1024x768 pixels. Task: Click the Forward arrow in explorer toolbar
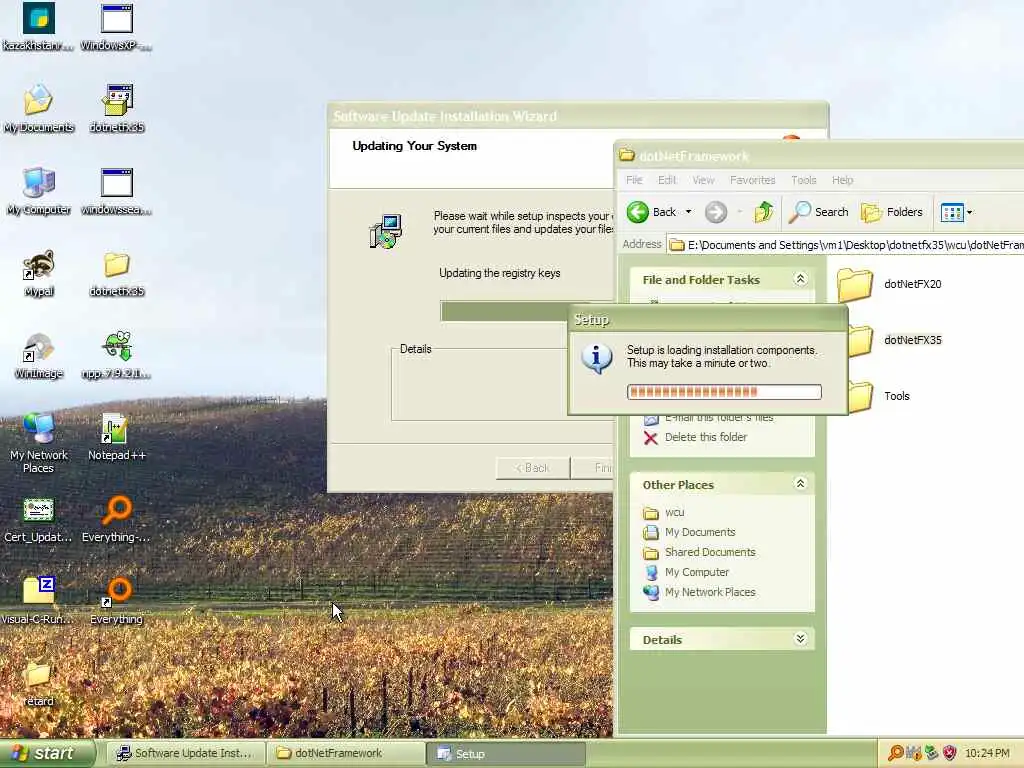tap(716, 212)
